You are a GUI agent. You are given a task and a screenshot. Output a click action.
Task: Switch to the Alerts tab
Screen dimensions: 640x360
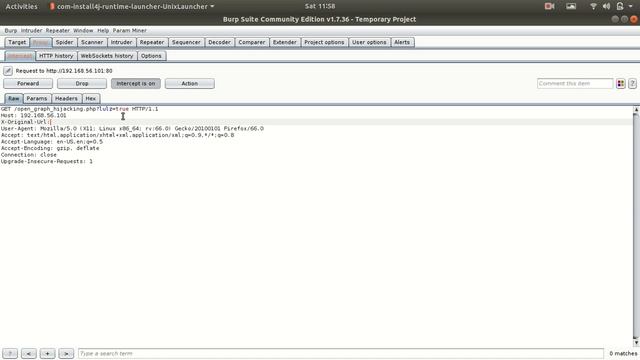402,42
